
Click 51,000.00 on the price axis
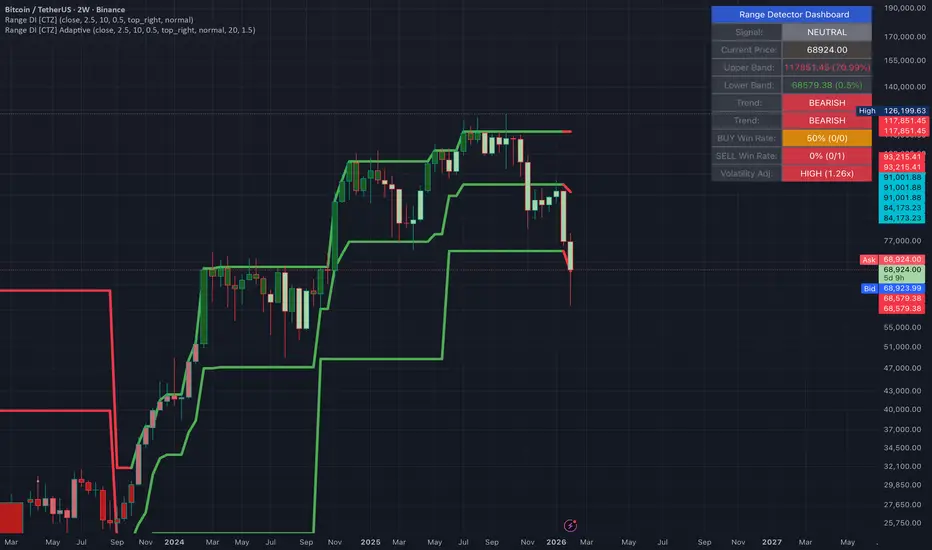pyautogui.click(x=902, y=347)
